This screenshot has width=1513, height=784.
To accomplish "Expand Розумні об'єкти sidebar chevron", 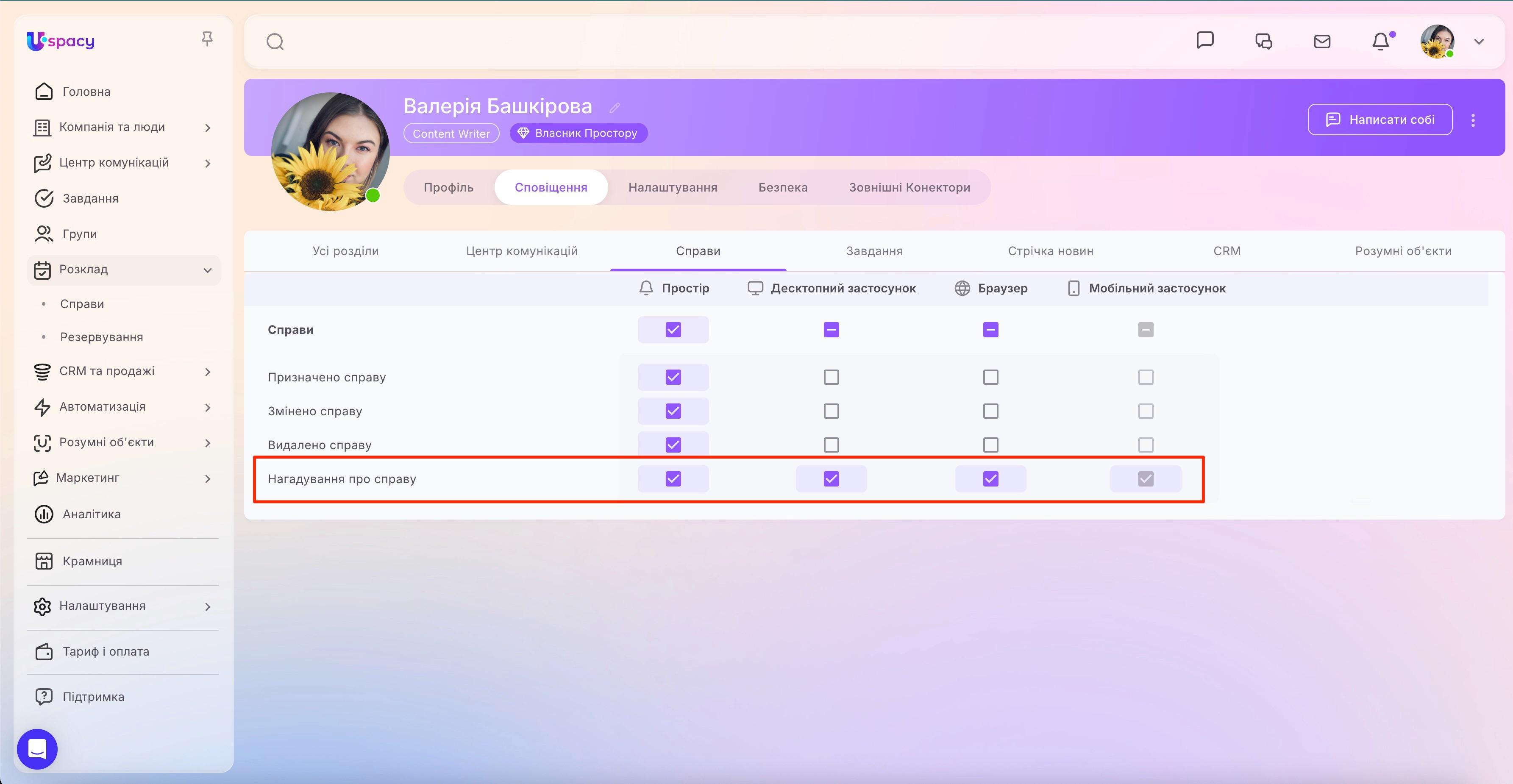I will 207,443.
